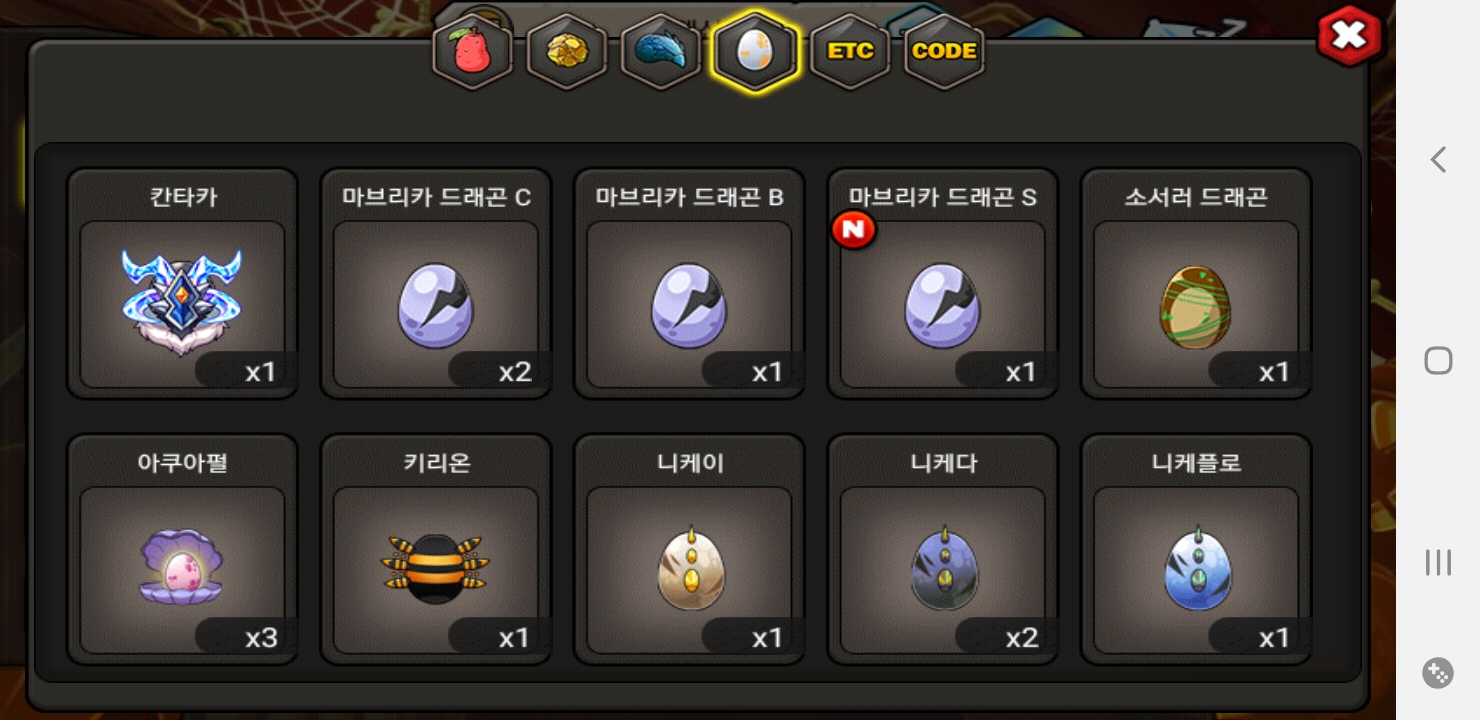Pick the 마브리카 드래곤 B egg
The height and width of the screenshot is (720, 1480).
(x=689, y=284)
